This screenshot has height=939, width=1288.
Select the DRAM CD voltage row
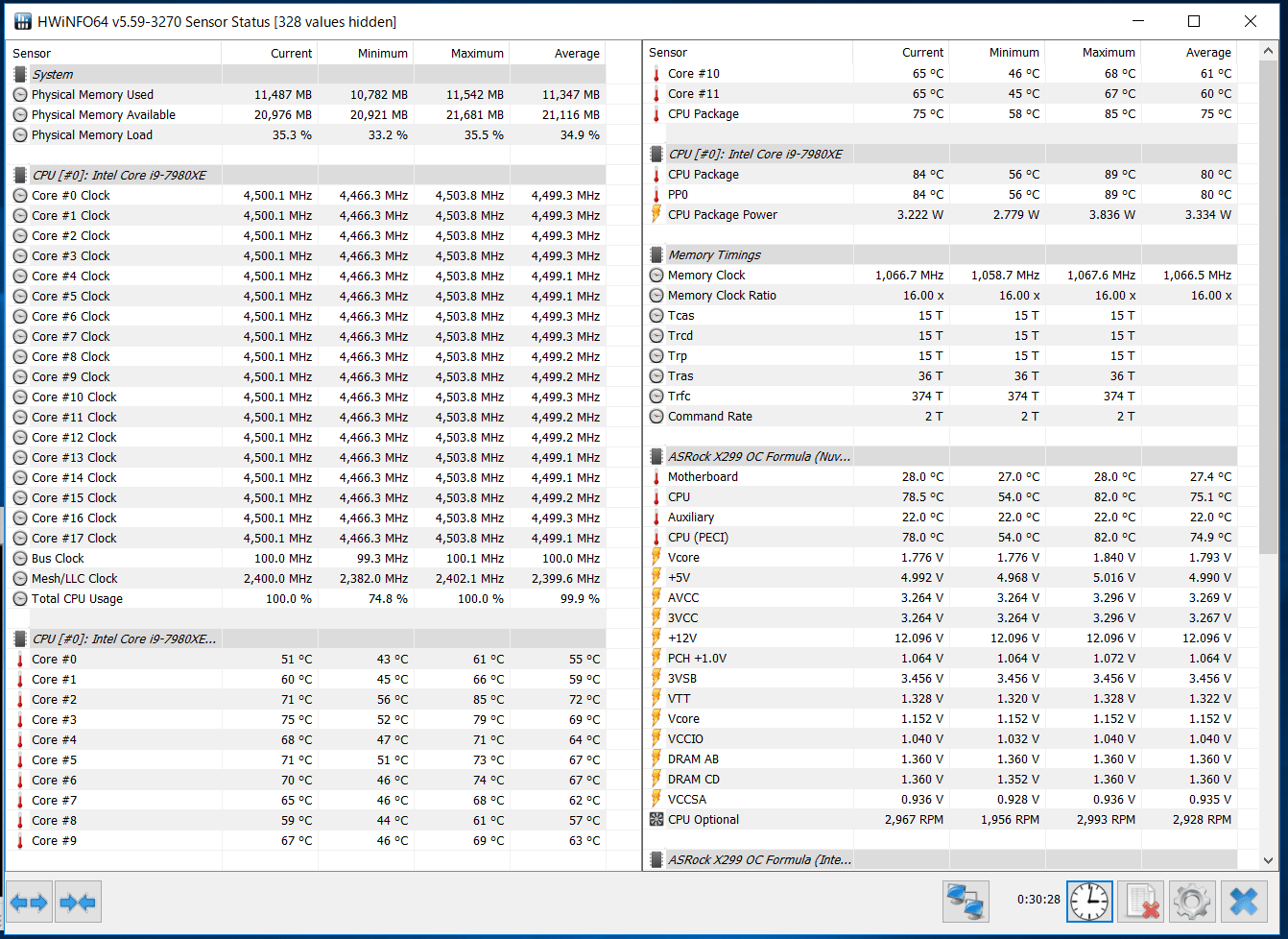(941, 779)
